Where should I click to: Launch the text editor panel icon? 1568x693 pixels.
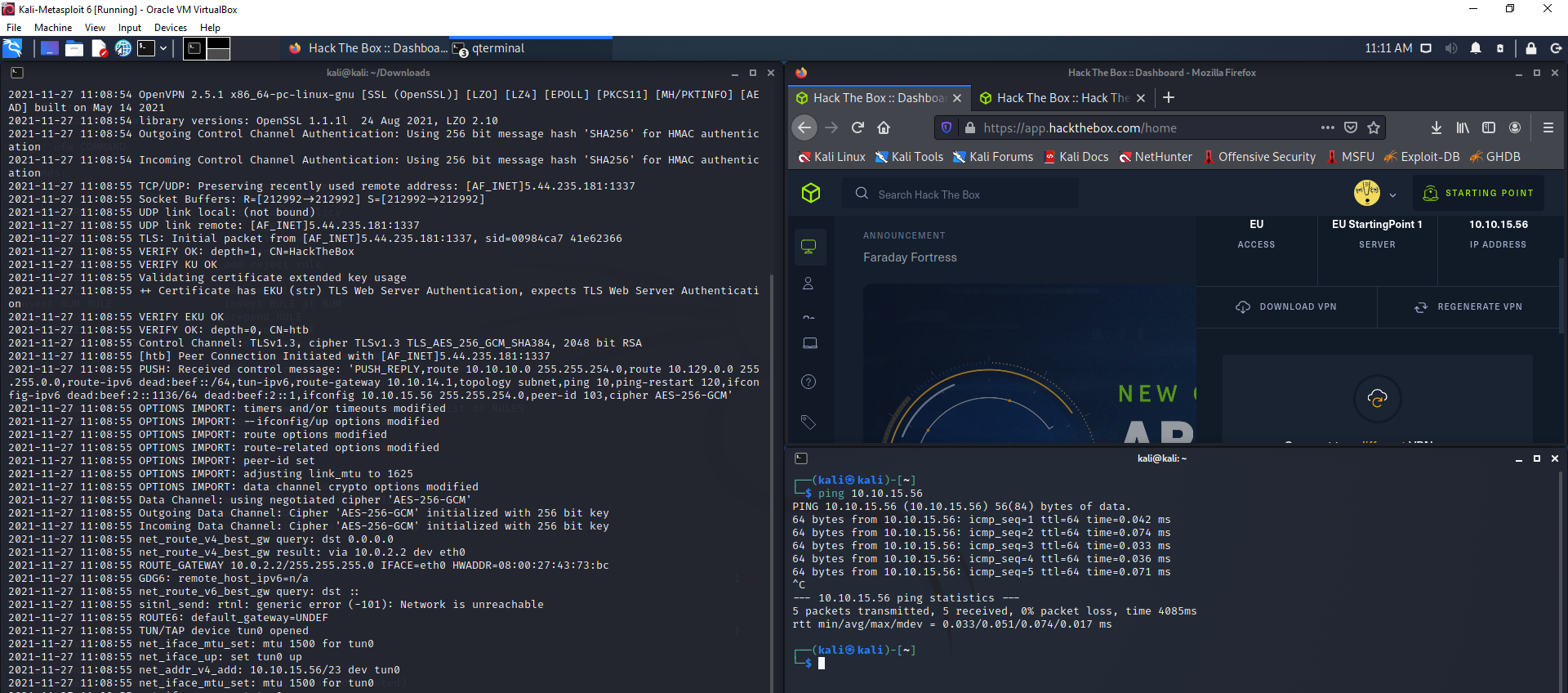tap(99, 48)
